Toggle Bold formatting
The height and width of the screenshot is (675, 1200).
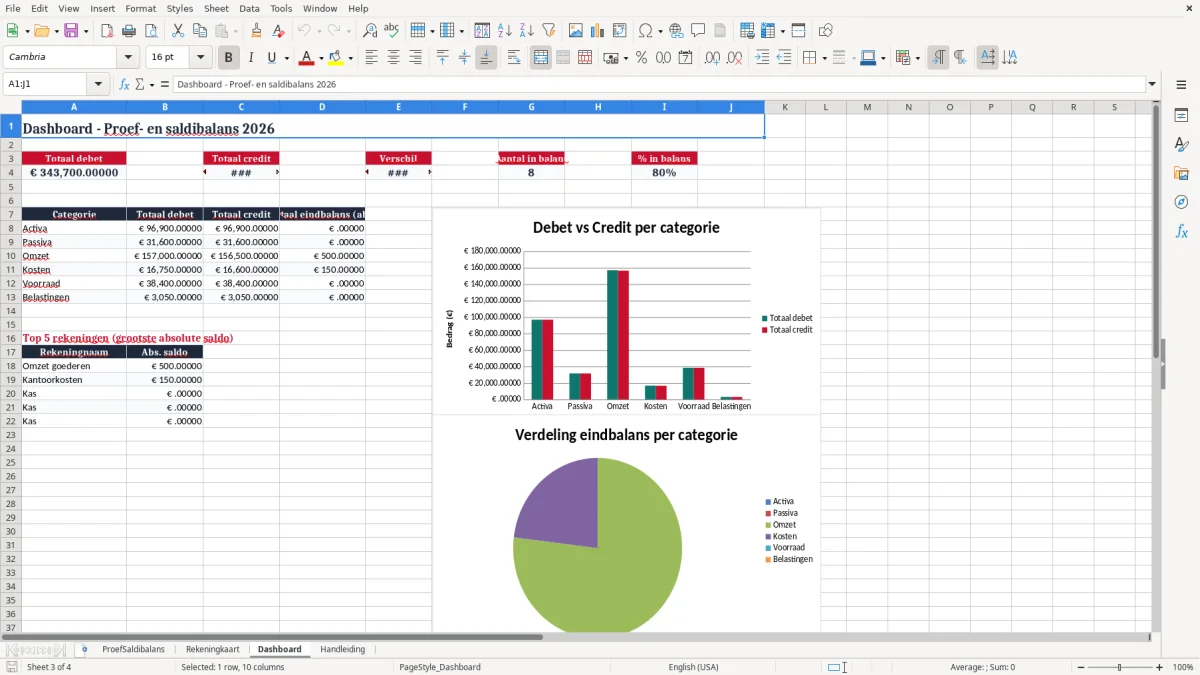pyautogui.click(x=229, y=58)
